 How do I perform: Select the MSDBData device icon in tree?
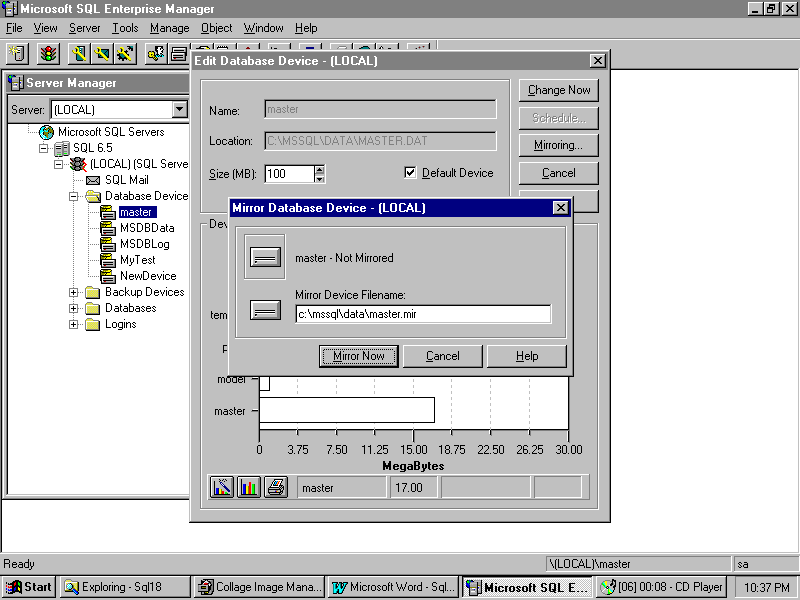108,228
